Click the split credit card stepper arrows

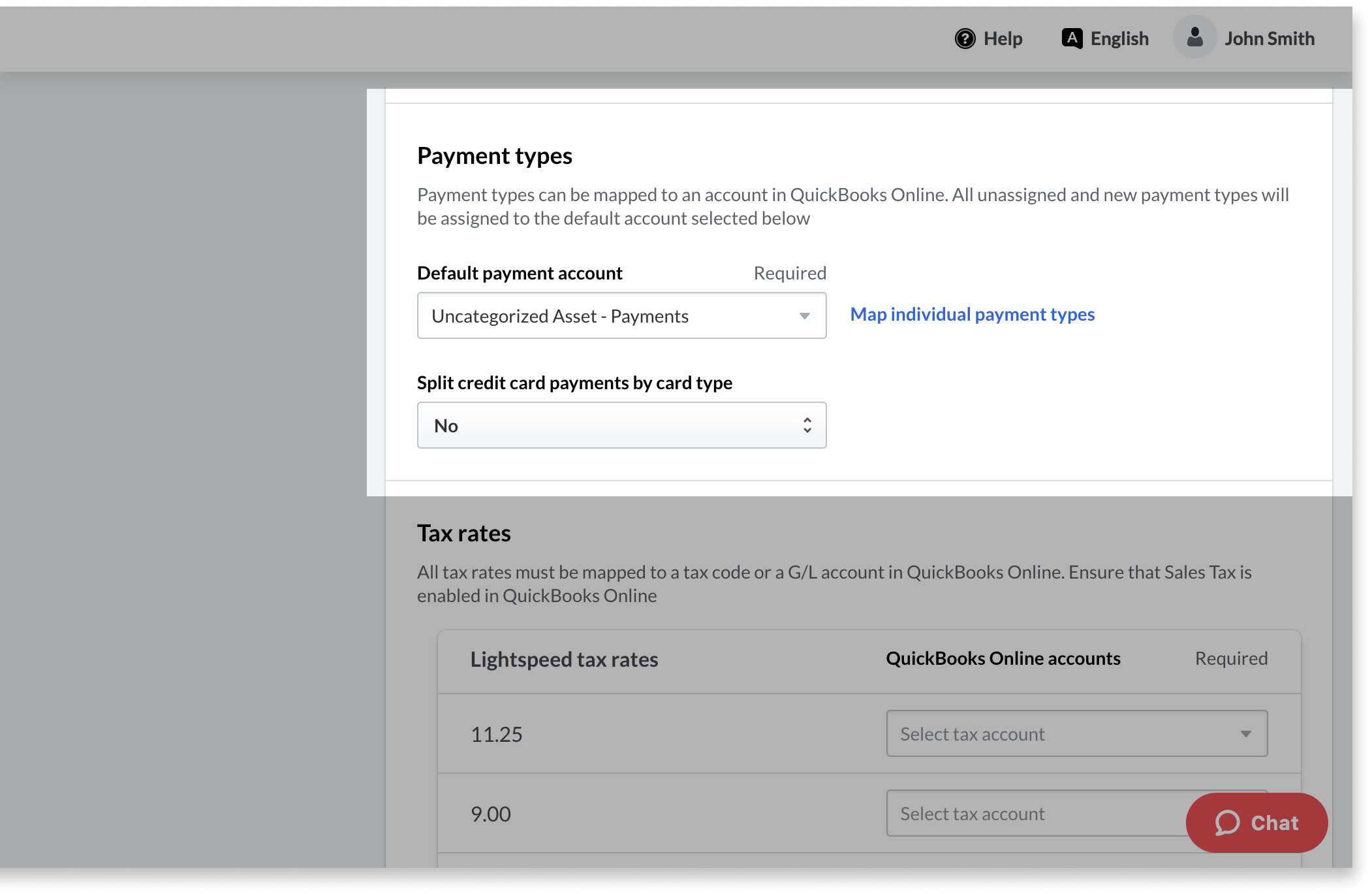pyautogui.click(x=807, y=426)
